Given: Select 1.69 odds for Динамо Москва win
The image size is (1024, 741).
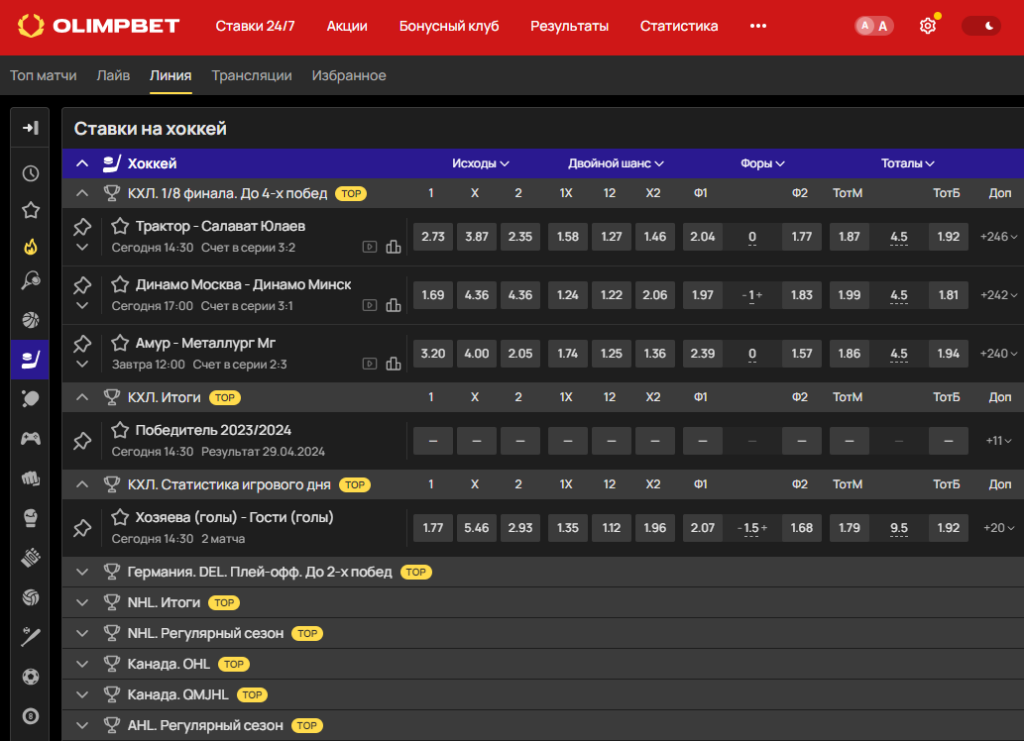Looking at the screenshot, I should (x=433, y=294).
